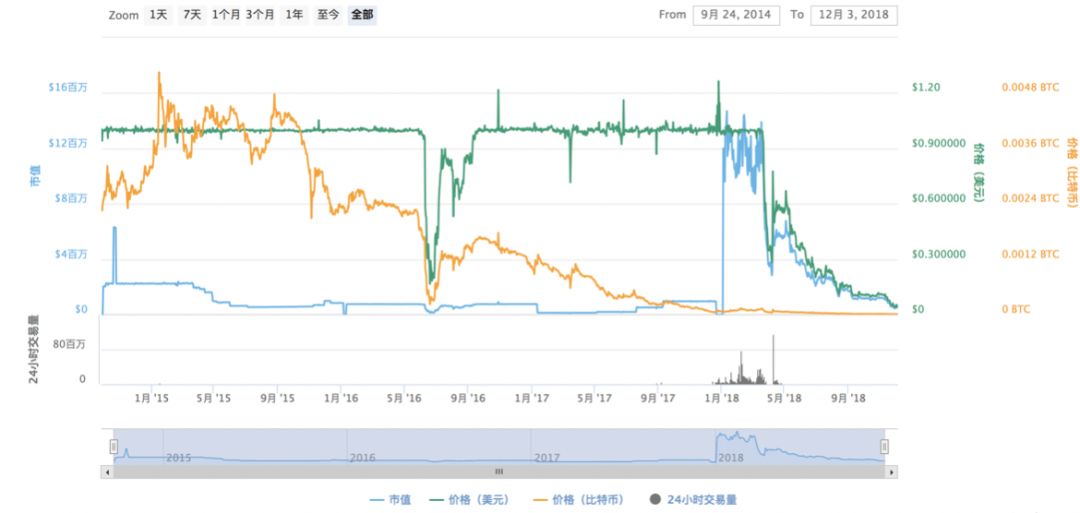Click the 2018 label in navigator

pyautogui.click(x=730, y=457)
